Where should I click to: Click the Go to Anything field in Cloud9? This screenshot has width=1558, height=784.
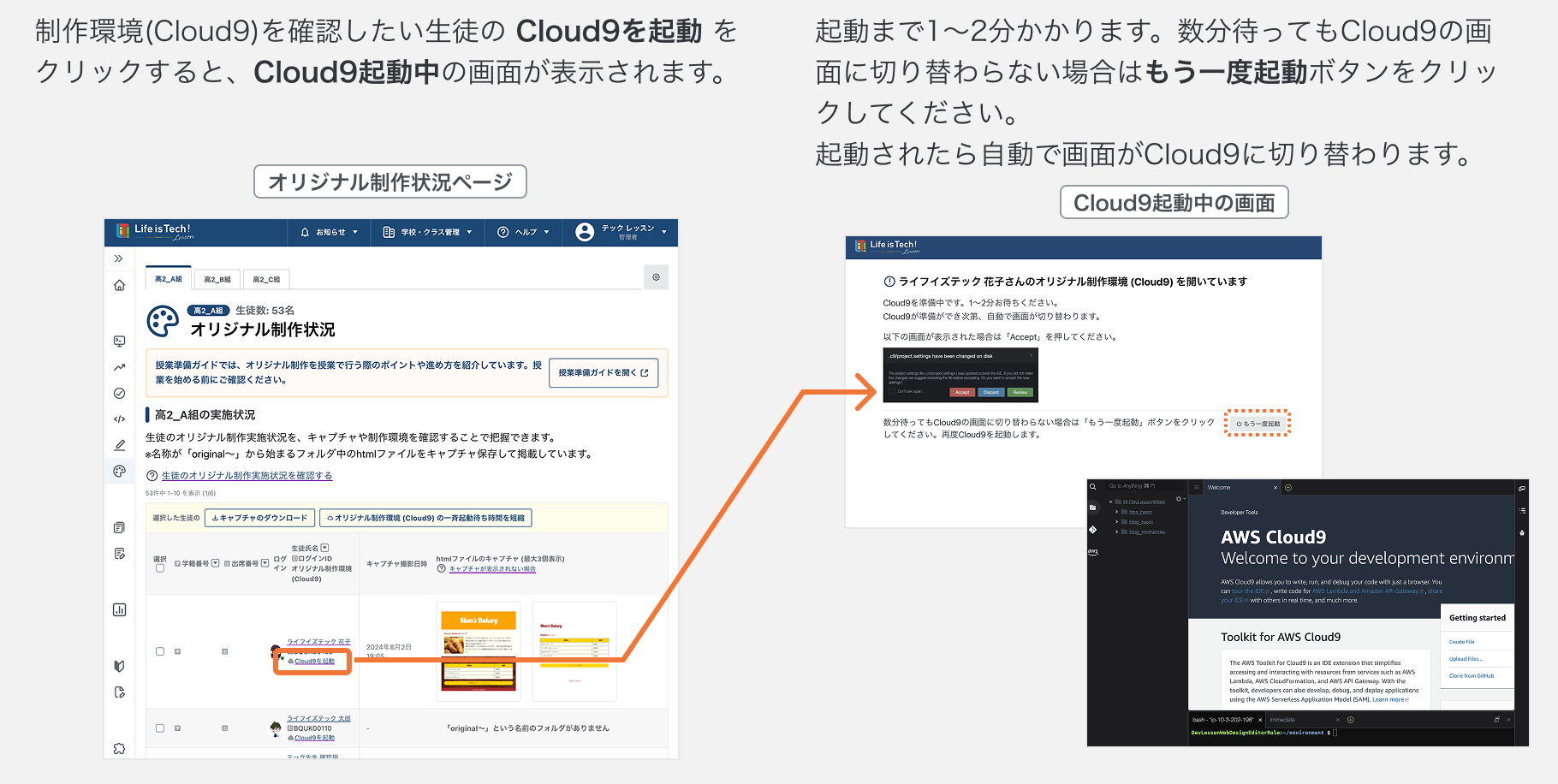pyautogui.click(x=1143, y=486)
